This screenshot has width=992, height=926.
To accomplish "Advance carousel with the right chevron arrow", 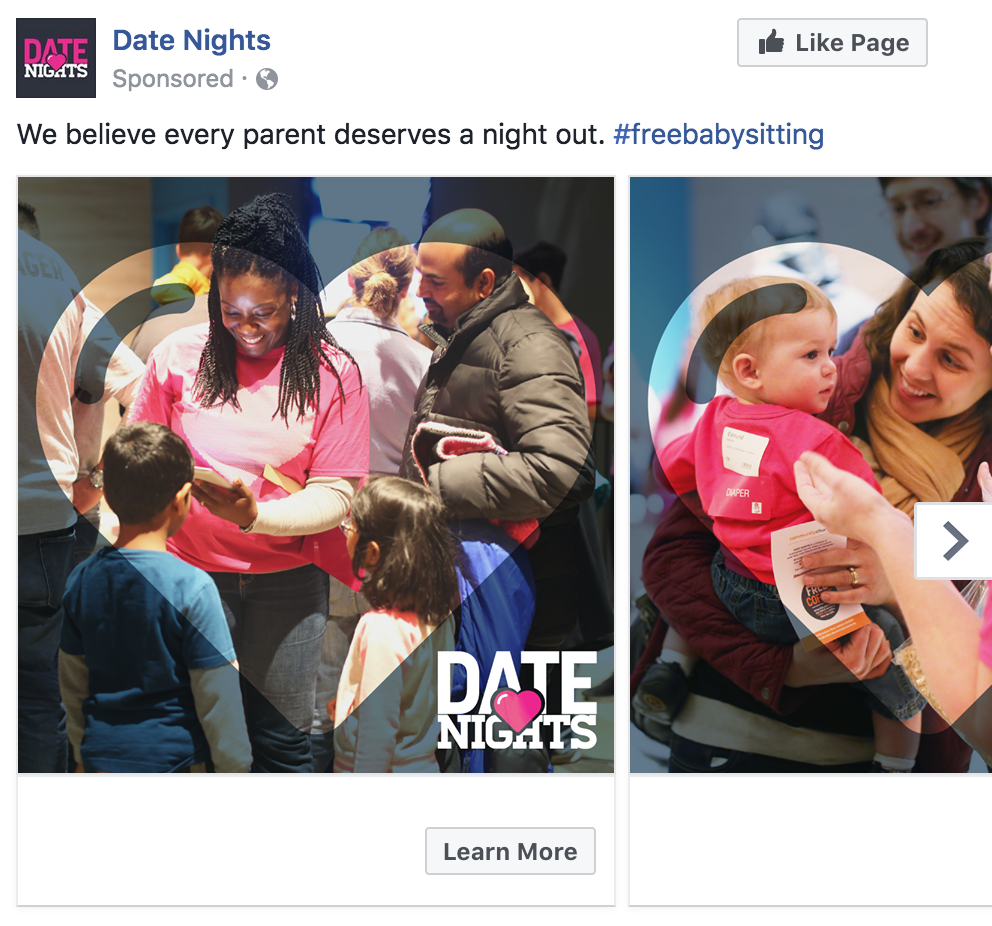I will pyautogui.click(x=954, y=541).
